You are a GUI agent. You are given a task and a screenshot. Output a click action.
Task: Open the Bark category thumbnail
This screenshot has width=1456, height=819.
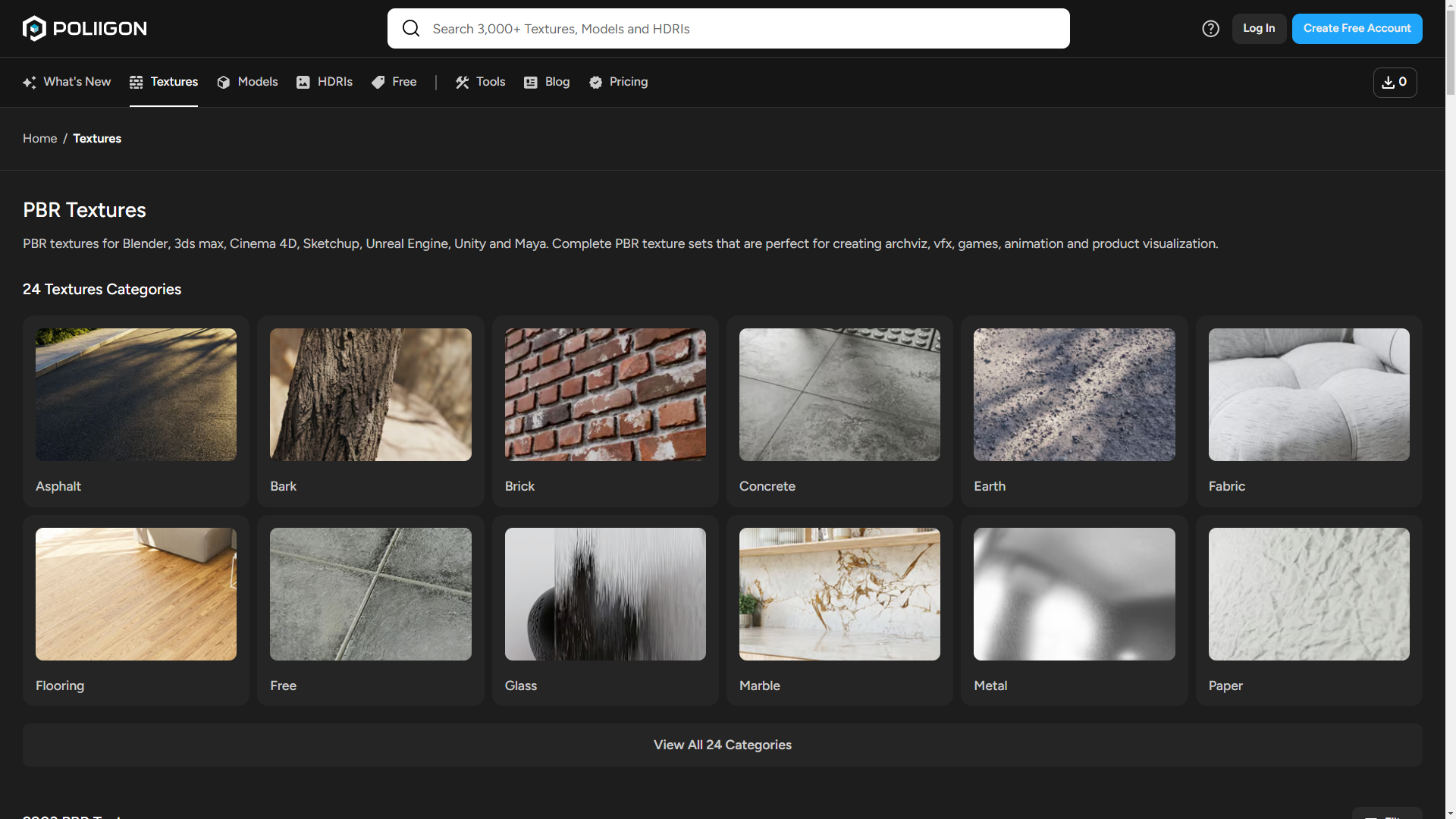click(371, 394)
